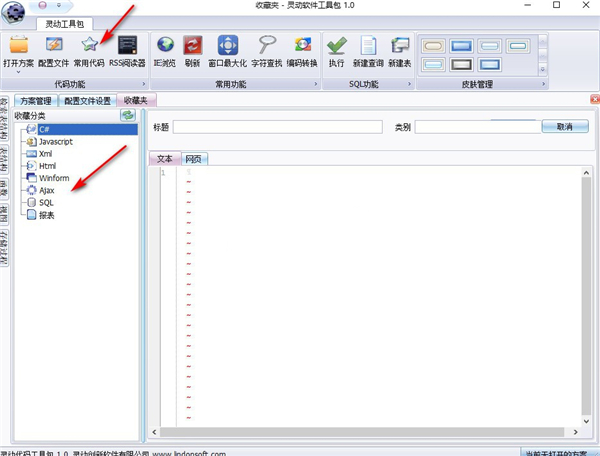Click the 配置文件 toolbar icon

coord(52,46)
